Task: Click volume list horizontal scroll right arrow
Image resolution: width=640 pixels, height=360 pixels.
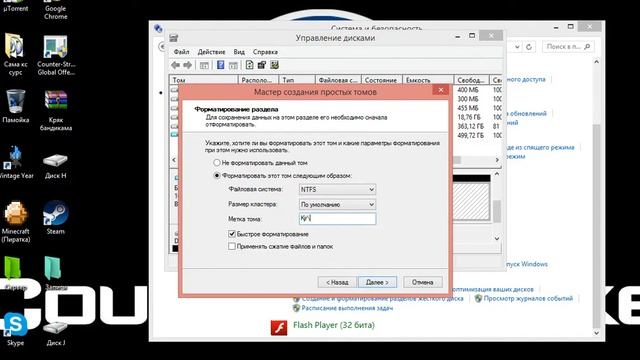Action: click(497, 160)
